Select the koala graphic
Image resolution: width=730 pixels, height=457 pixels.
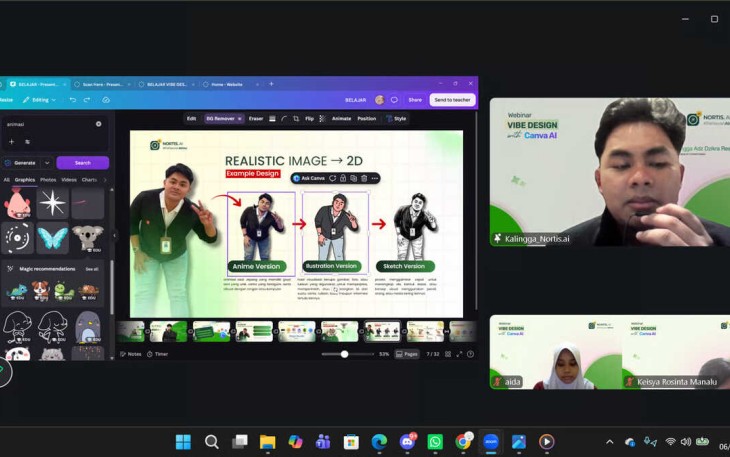coord(88,238)
